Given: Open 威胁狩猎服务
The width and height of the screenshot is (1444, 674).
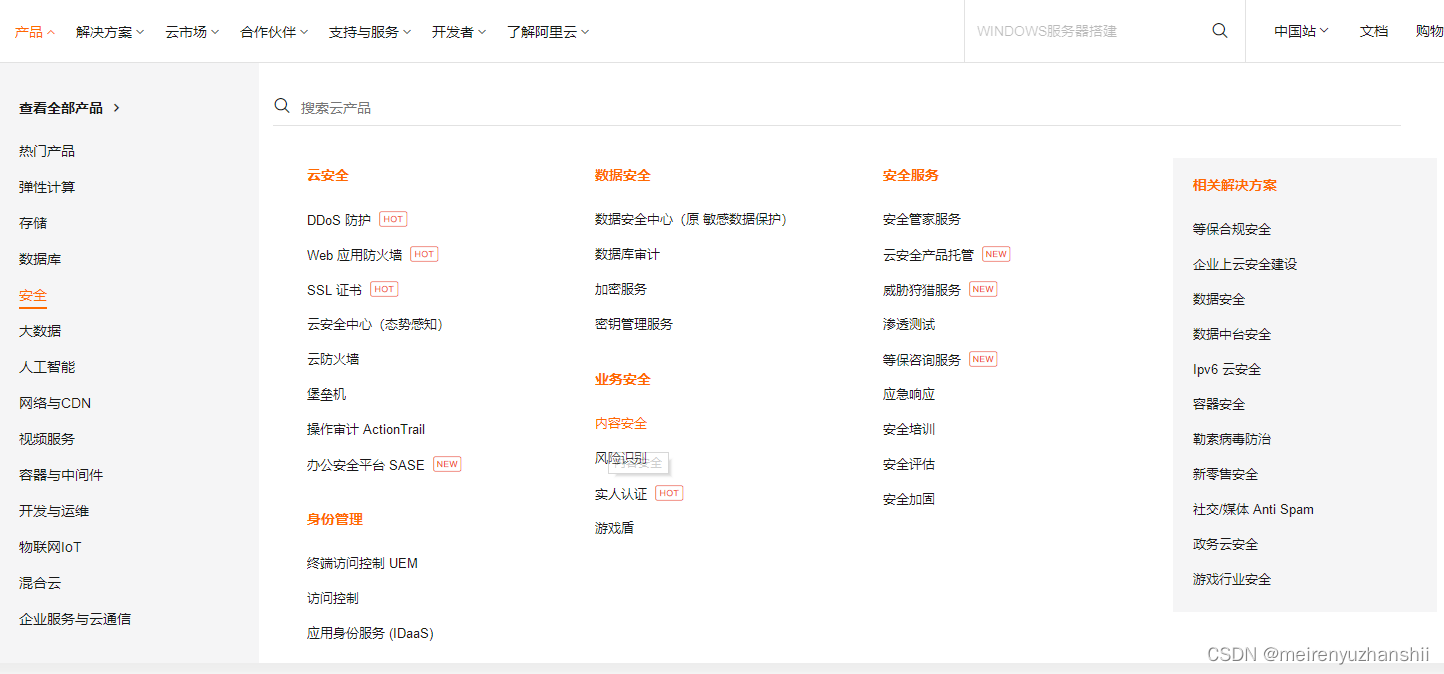Looking at the screenshot, I should (922, 290).
